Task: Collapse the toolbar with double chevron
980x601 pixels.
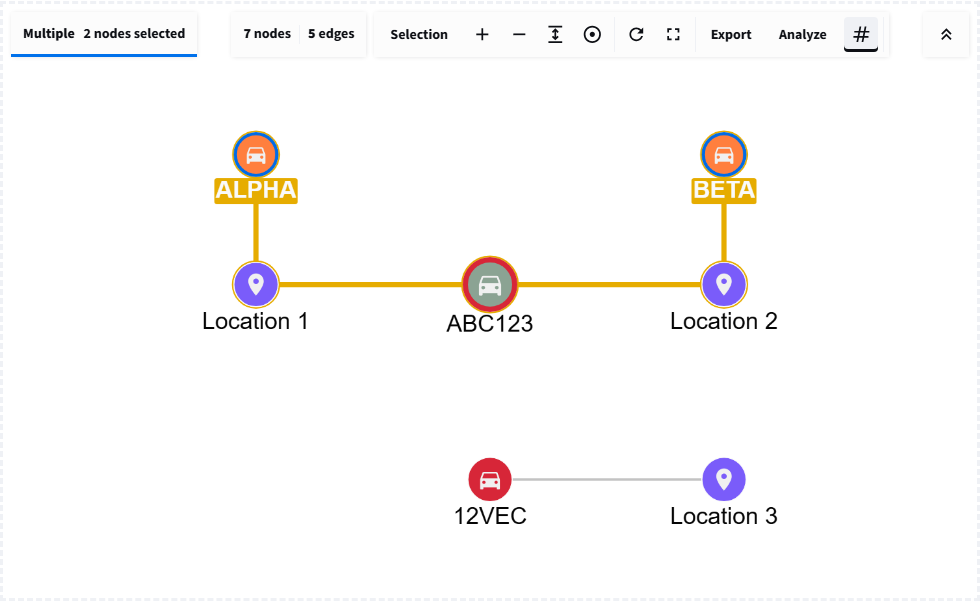Action: 946,34
